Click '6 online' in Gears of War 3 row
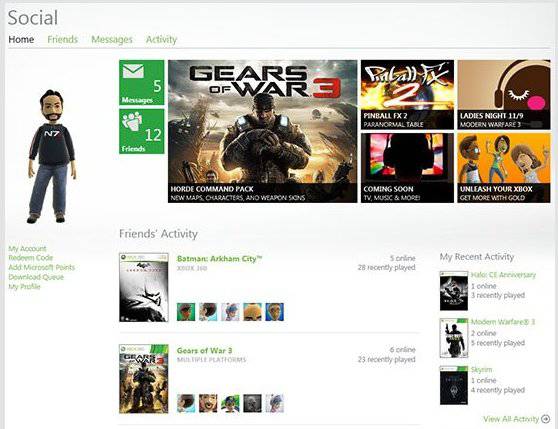 click(x=402, y=350)
